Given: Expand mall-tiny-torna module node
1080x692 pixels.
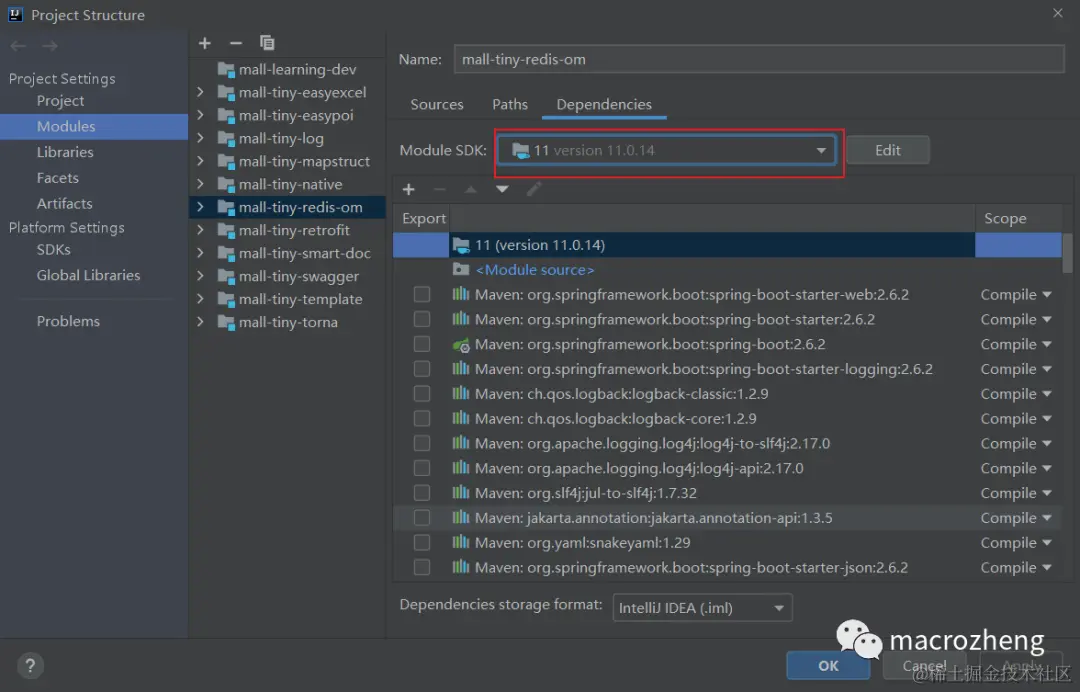Looking at the screenshot, I should (x=200, y=322).
